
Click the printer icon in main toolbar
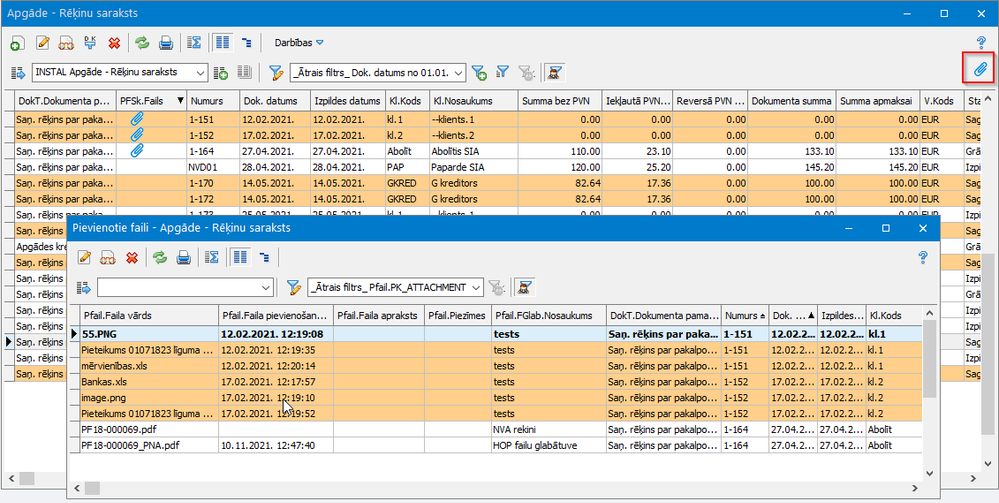tap(166, 43)
